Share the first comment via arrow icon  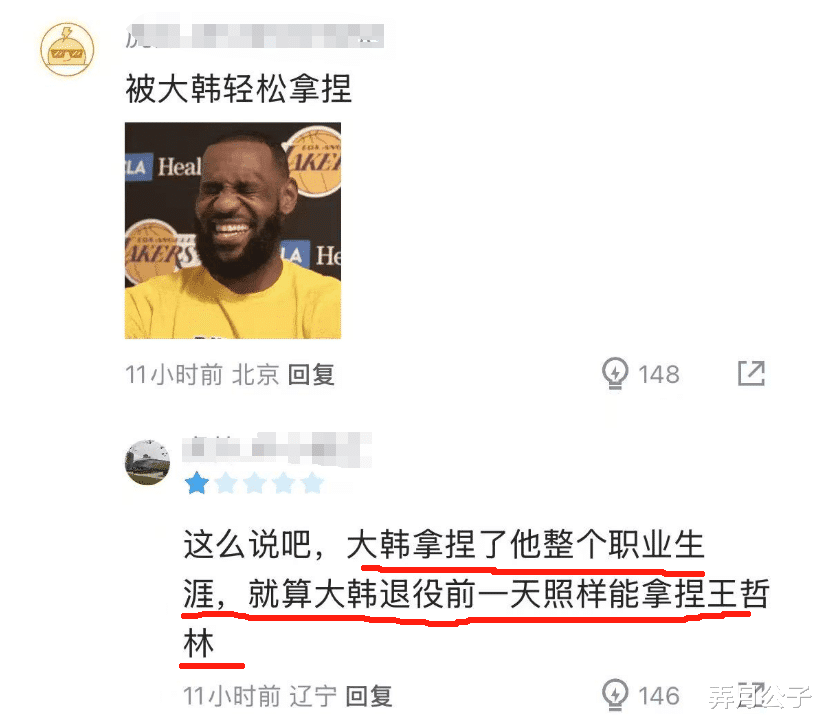751,373
